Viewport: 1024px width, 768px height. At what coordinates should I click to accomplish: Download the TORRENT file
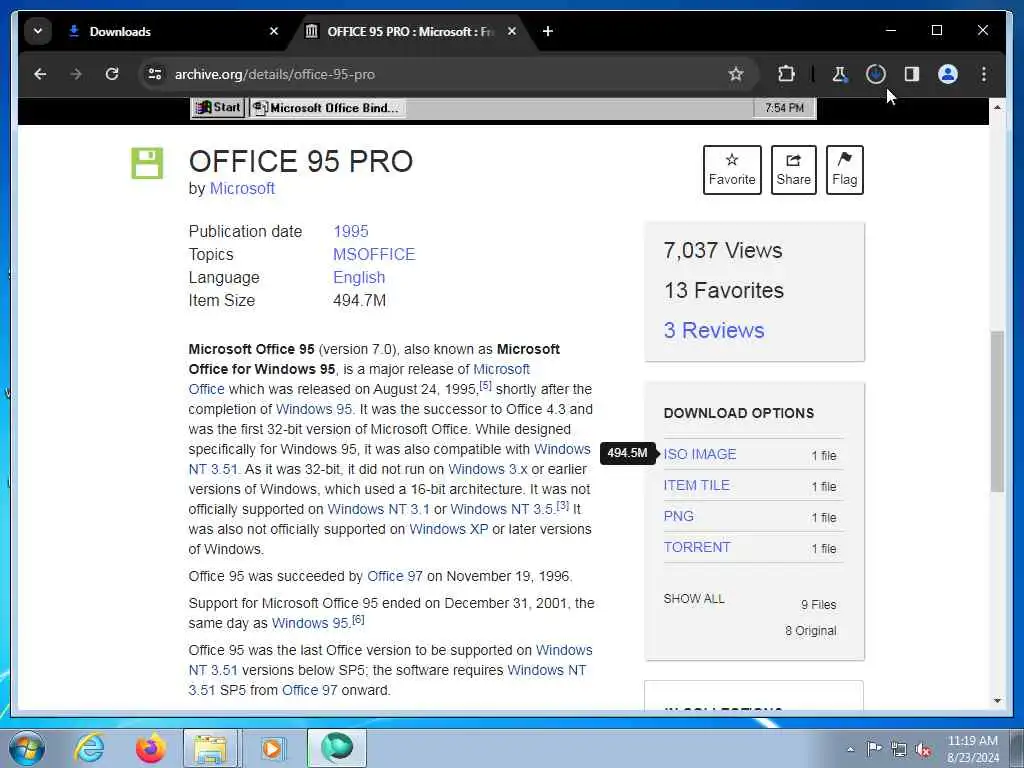point(697,547)
